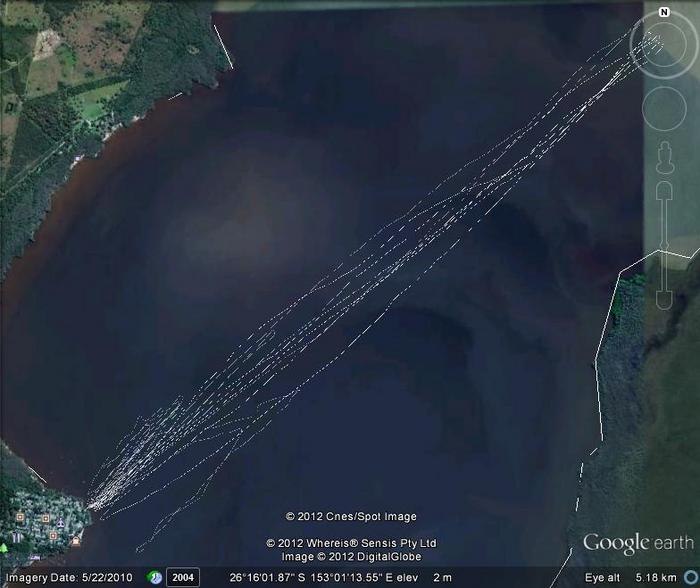The width and height of the screenshot is (700, 588).
Task: Click the look-around compass ring
Action: (664, 44)
